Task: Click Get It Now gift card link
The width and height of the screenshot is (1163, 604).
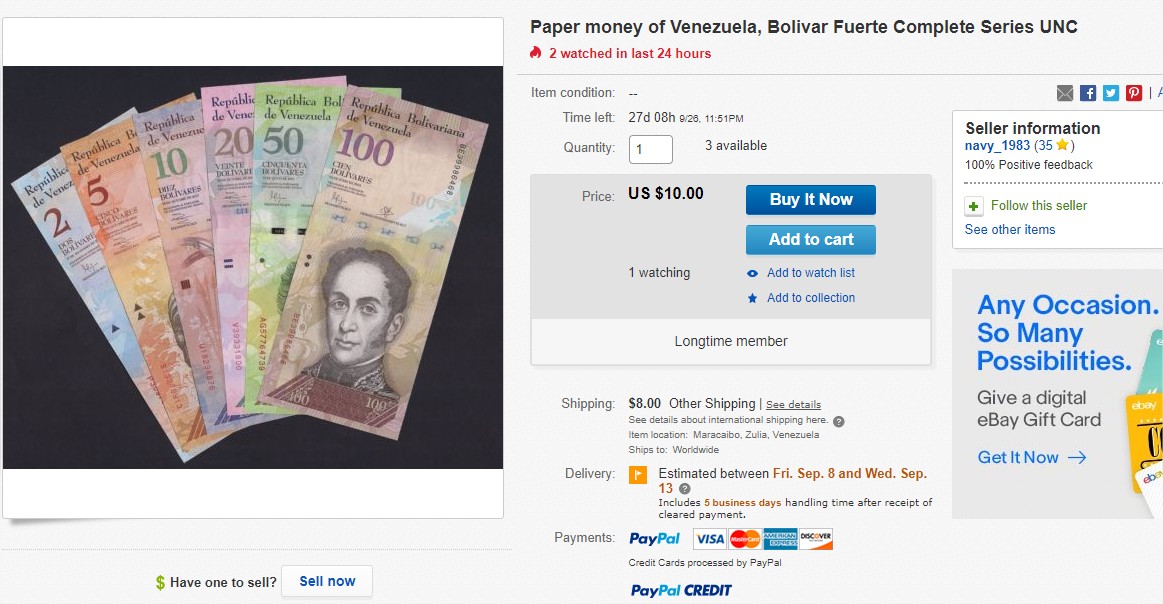Action: click(x=1032, y=457)
